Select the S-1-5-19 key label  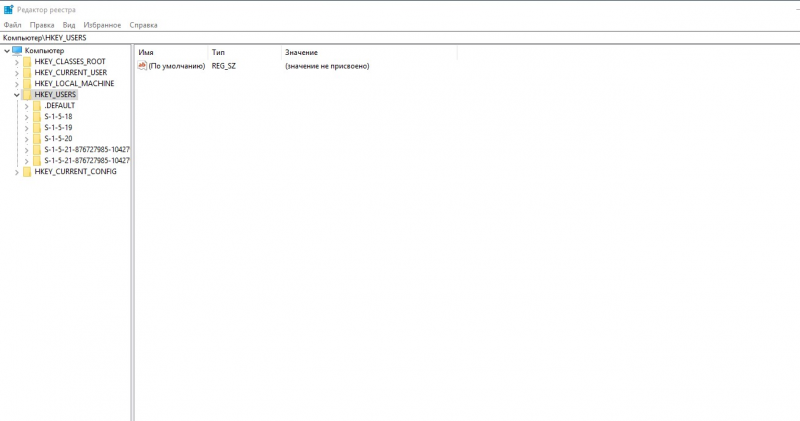pyautogui.click(x=58, y=128)
